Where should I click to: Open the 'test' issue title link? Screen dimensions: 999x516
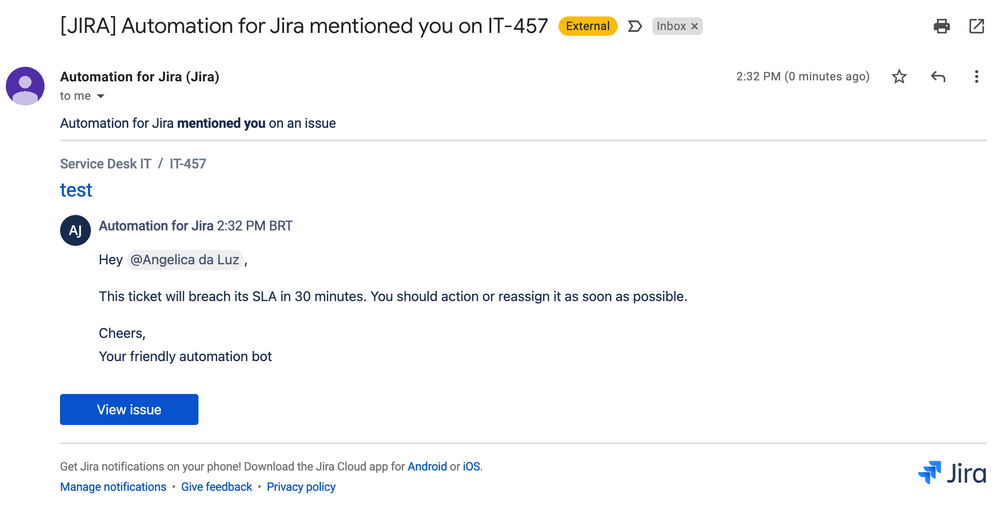coord(76,190)
